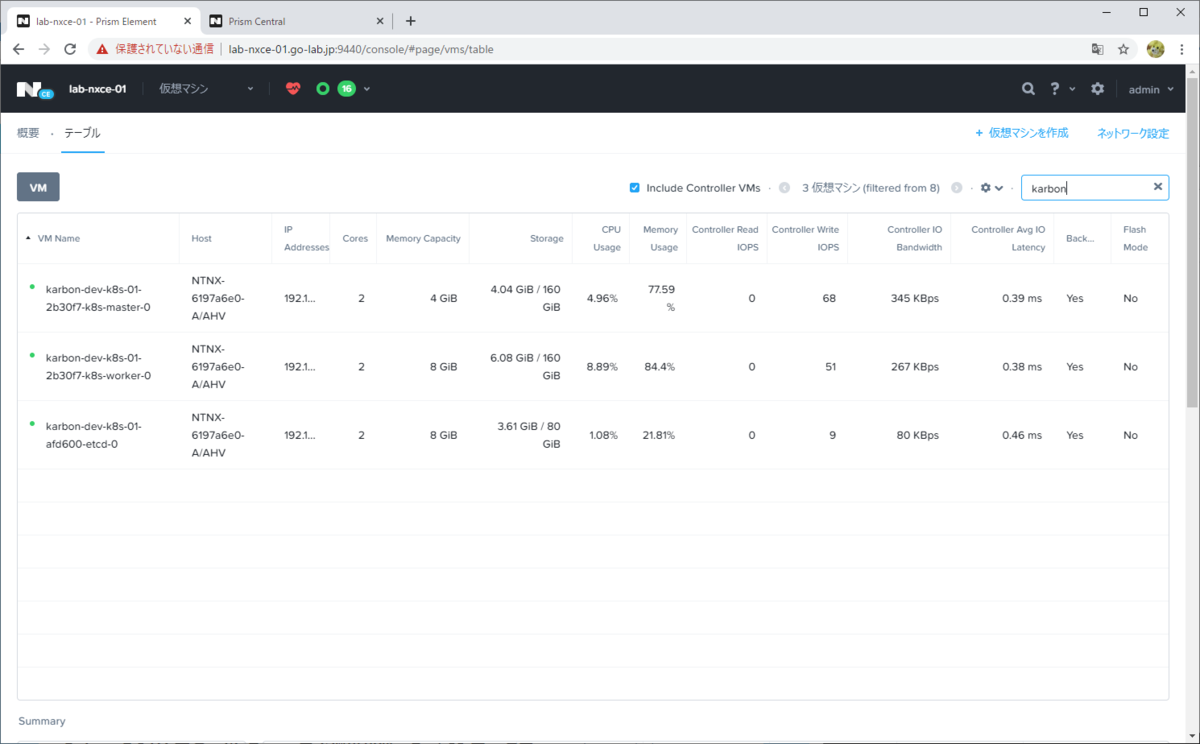Click status dot of etcd-0 VM
Viewport: 1200px width, 744px height.
tap(32, 423)
